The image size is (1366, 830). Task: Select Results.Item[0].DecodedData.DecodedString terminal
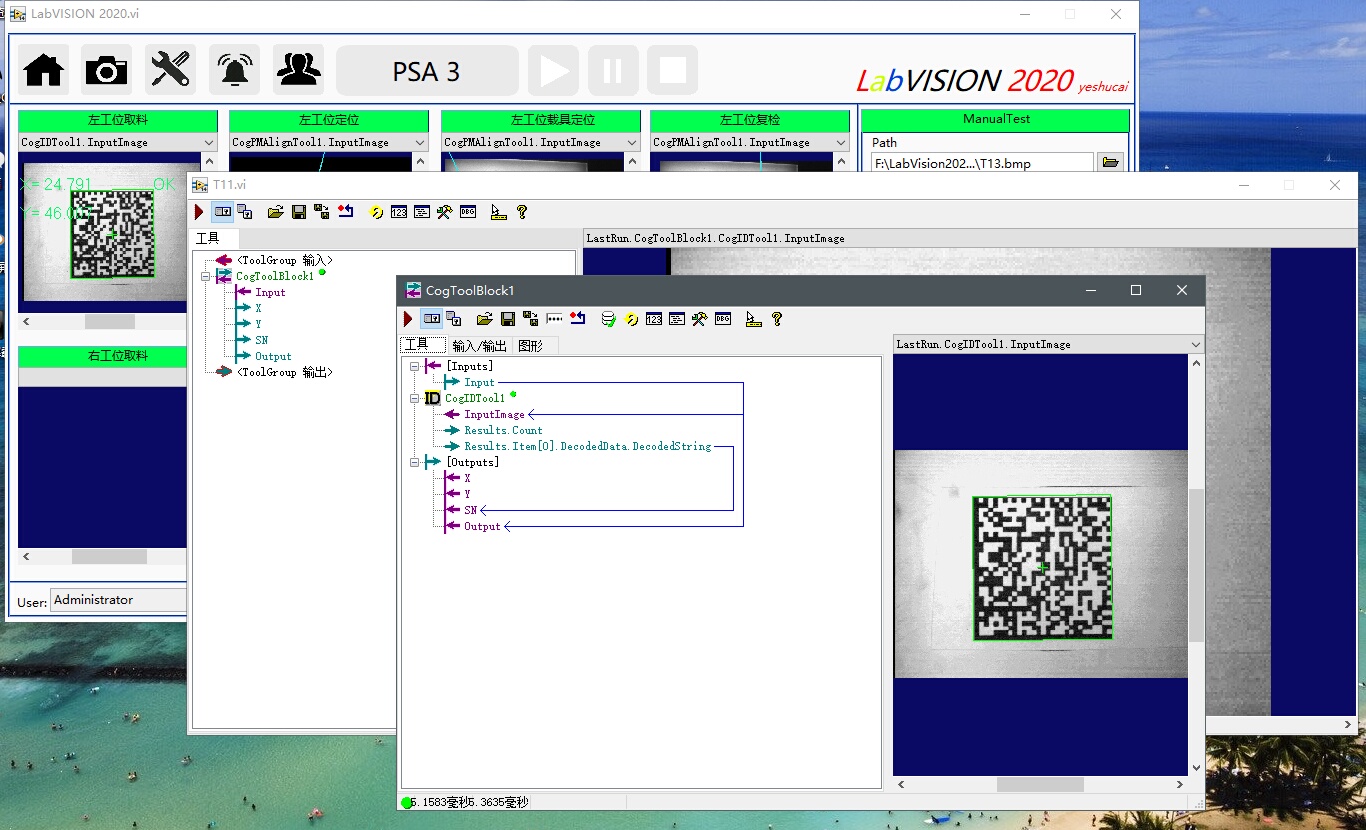point(588,446)
